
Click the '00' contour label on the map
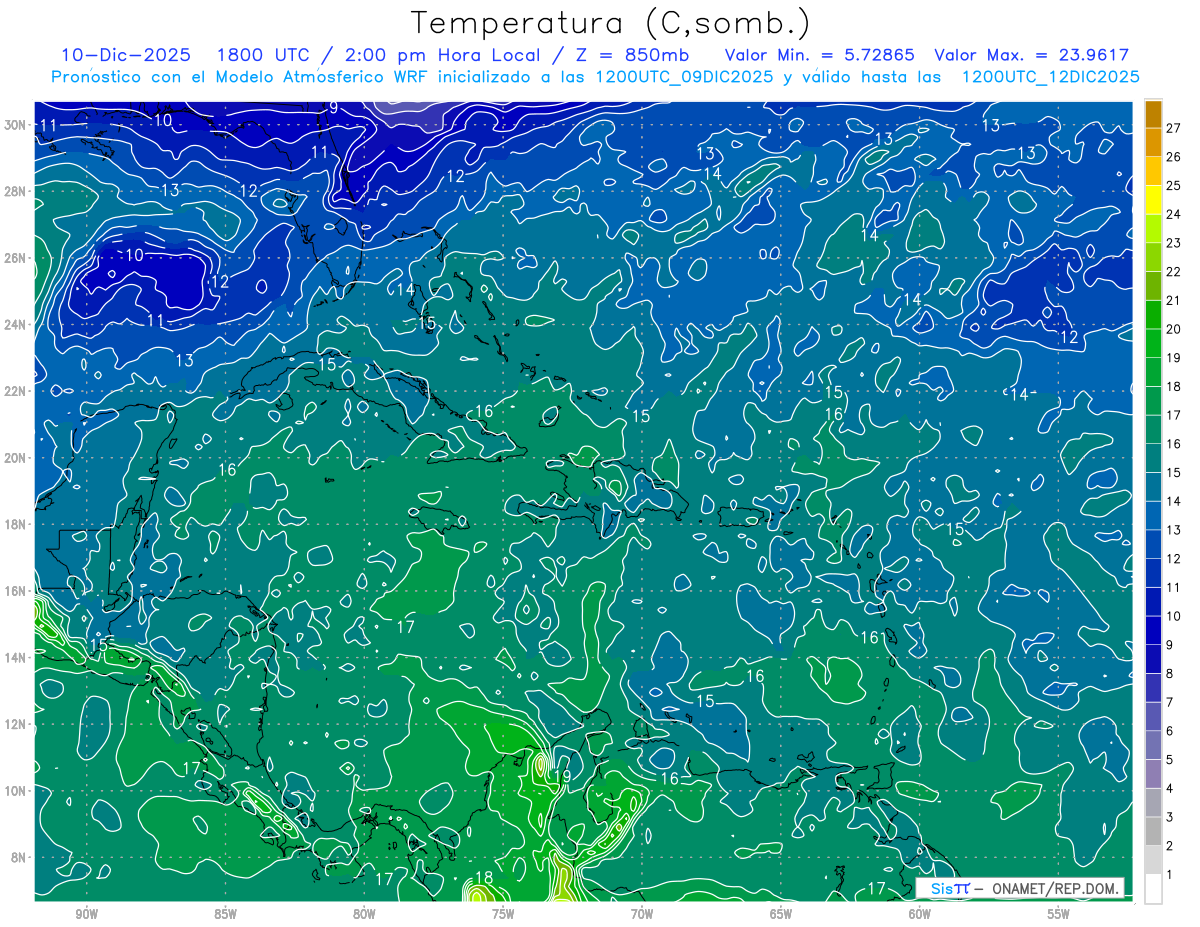tap(769, 254)
